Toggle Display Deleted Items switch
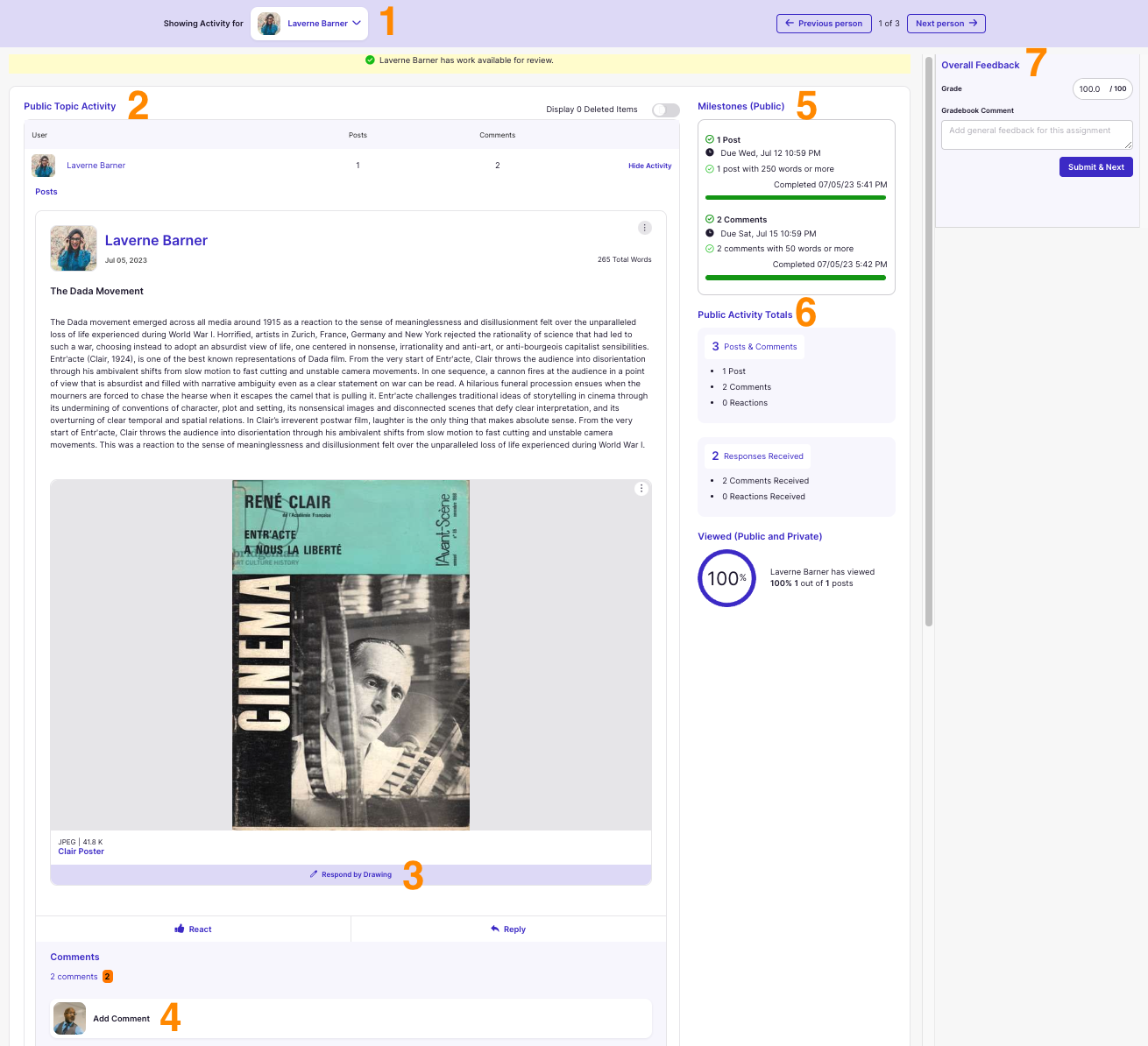Viewport: 1148px width, 1046px height. (665, 110)
